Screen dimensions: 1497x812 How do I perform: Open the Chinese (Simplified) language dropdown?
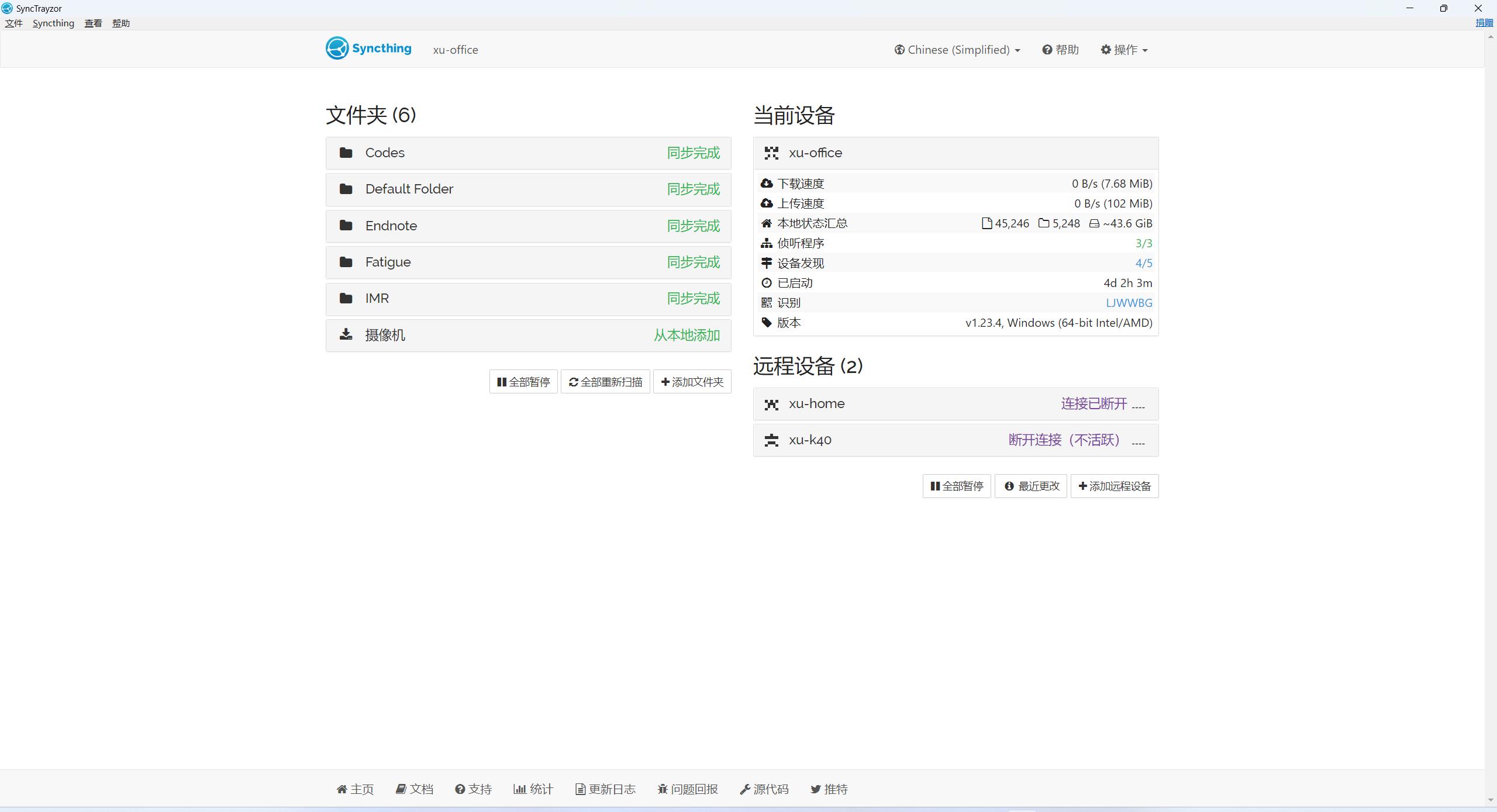point(957,50)
